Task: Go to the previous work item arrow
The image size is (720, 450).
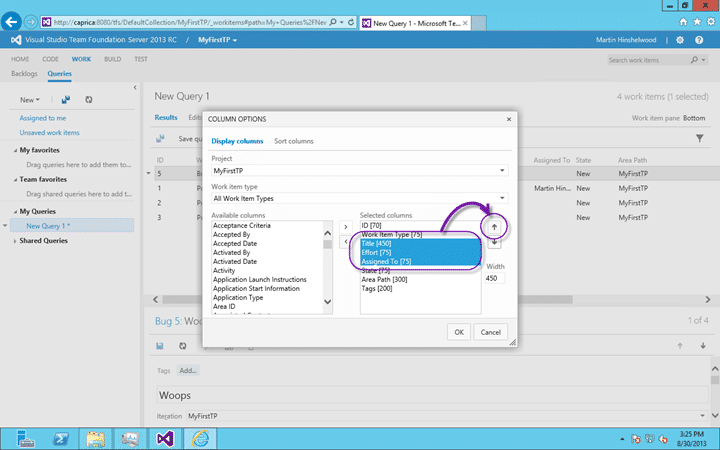Action: (680, 346)
